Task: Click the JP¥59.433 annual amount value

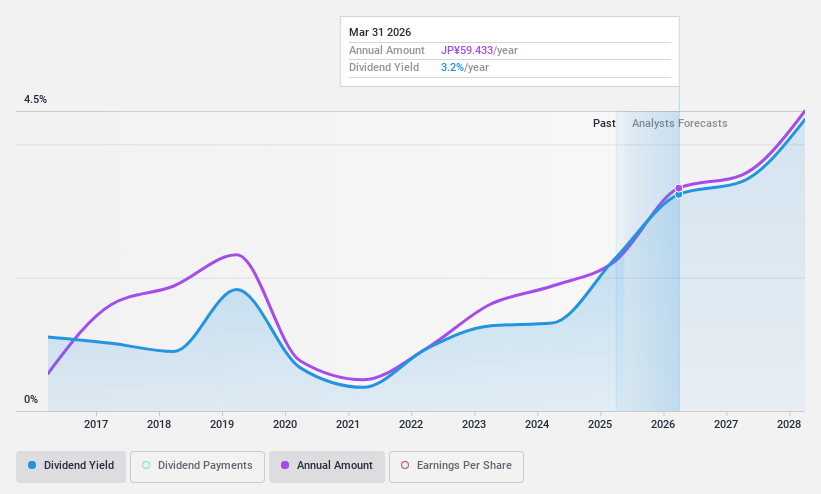Action: click(x=467, y=50)
